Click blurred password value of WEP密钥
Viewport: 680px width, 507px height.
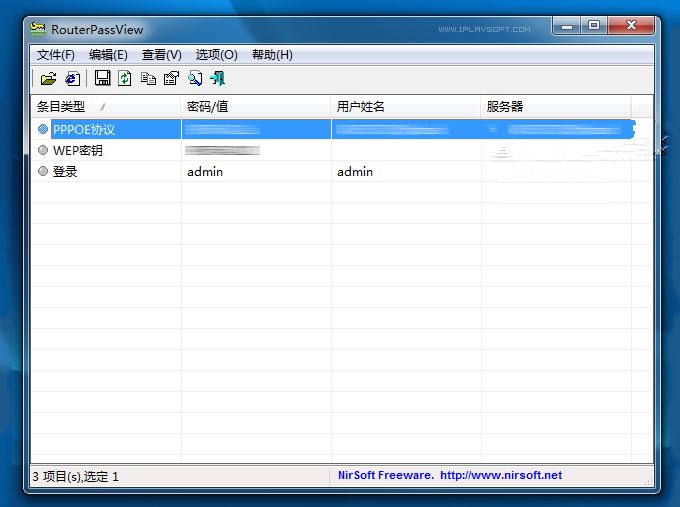tap(222, 150)
